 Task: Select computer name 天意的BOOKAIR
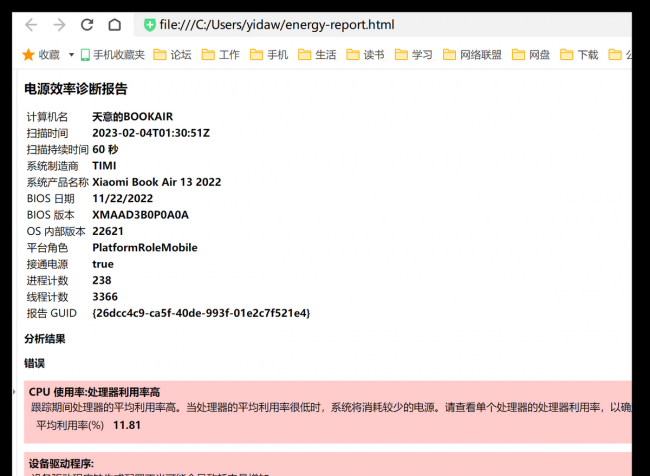pos(132,117)
